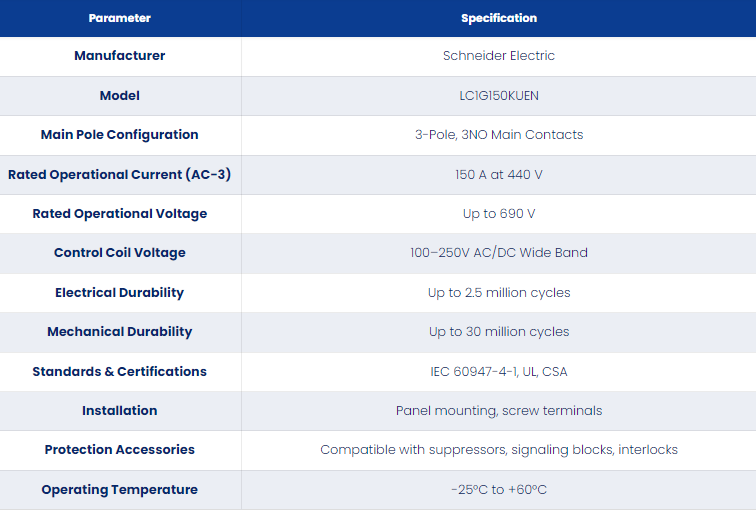Select the Main Pole Configuration label
This screenshot has width=756, height=510.
pos(120,134)
